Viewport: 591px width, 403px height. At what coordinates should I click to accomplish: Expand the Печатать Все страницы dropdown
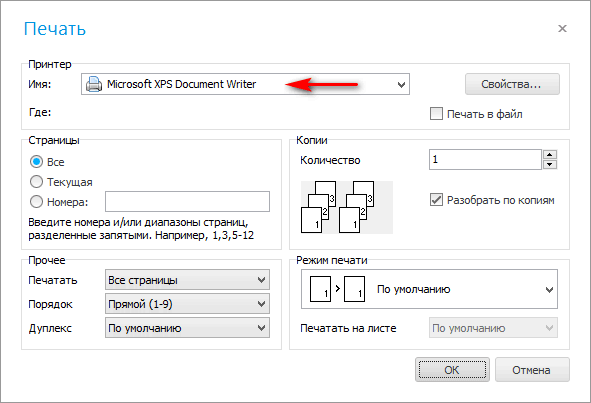point(187,280)
